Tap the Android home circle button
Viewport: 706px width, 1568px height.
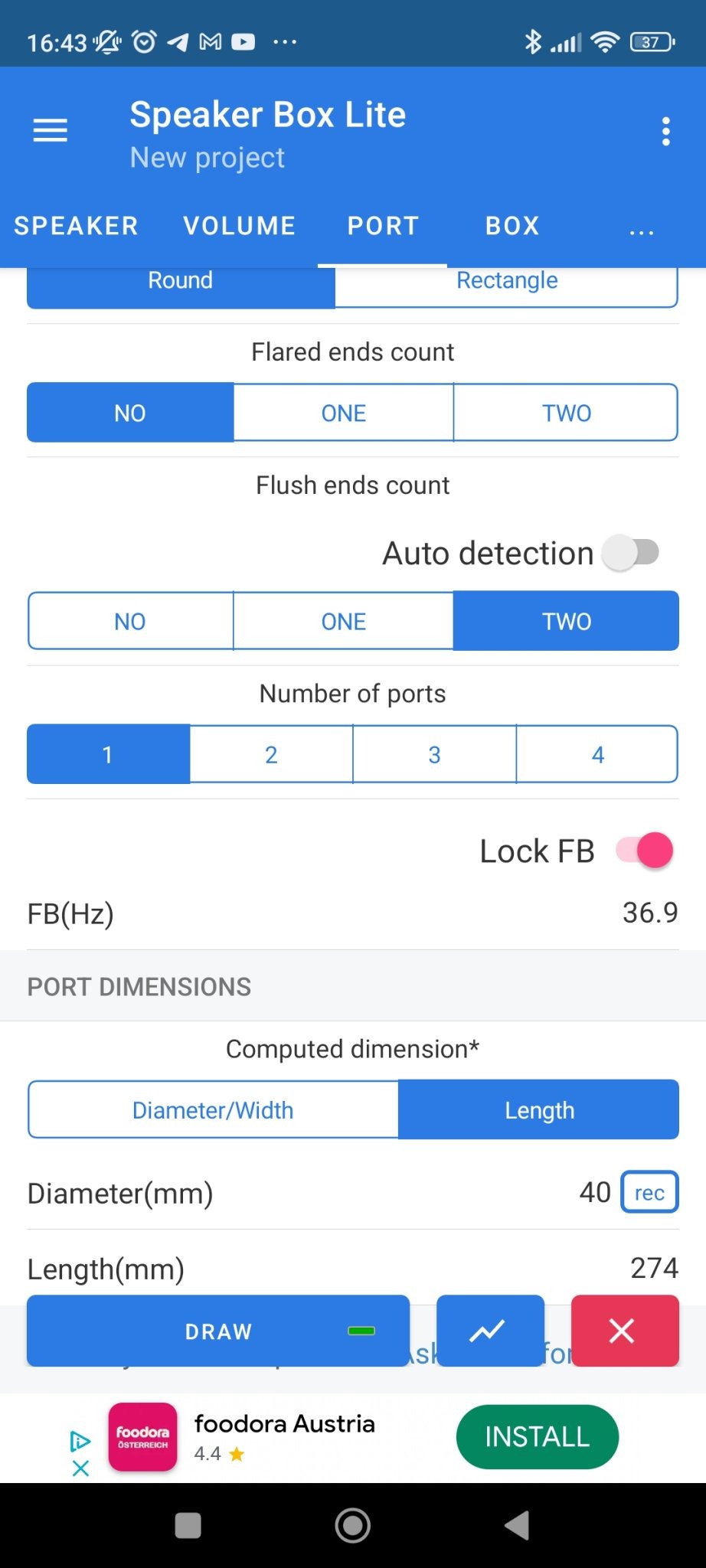[x=353, y=1526]
